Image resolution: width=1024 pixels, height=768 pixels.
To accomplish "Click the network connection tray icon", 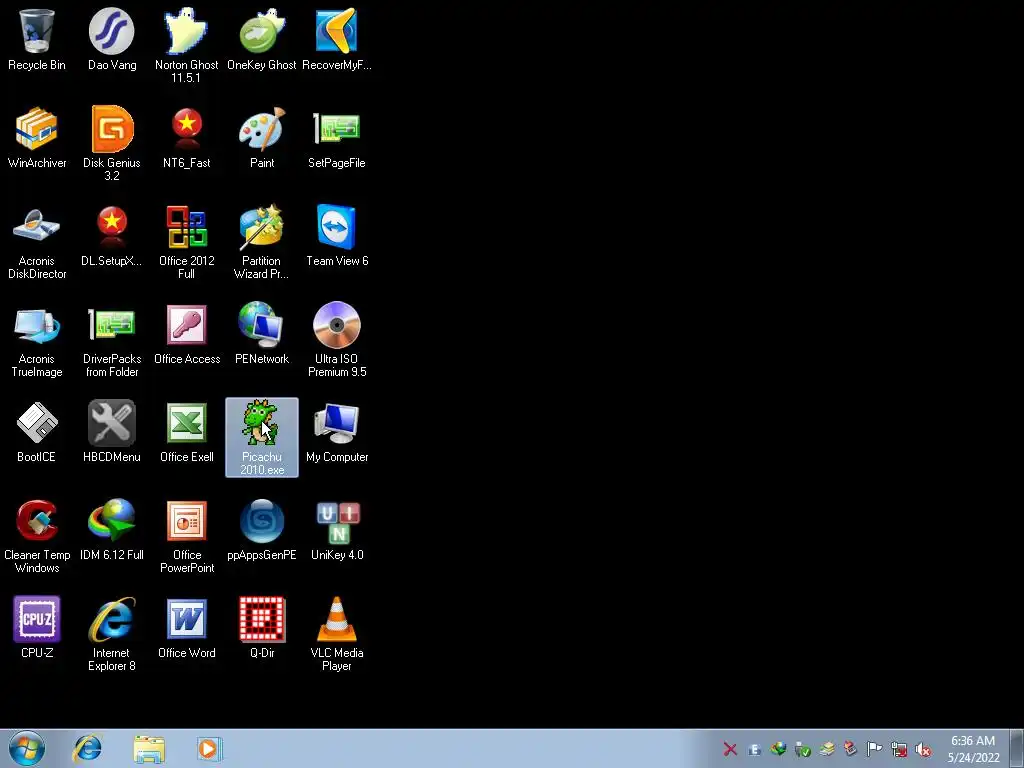I will point(899,750).
